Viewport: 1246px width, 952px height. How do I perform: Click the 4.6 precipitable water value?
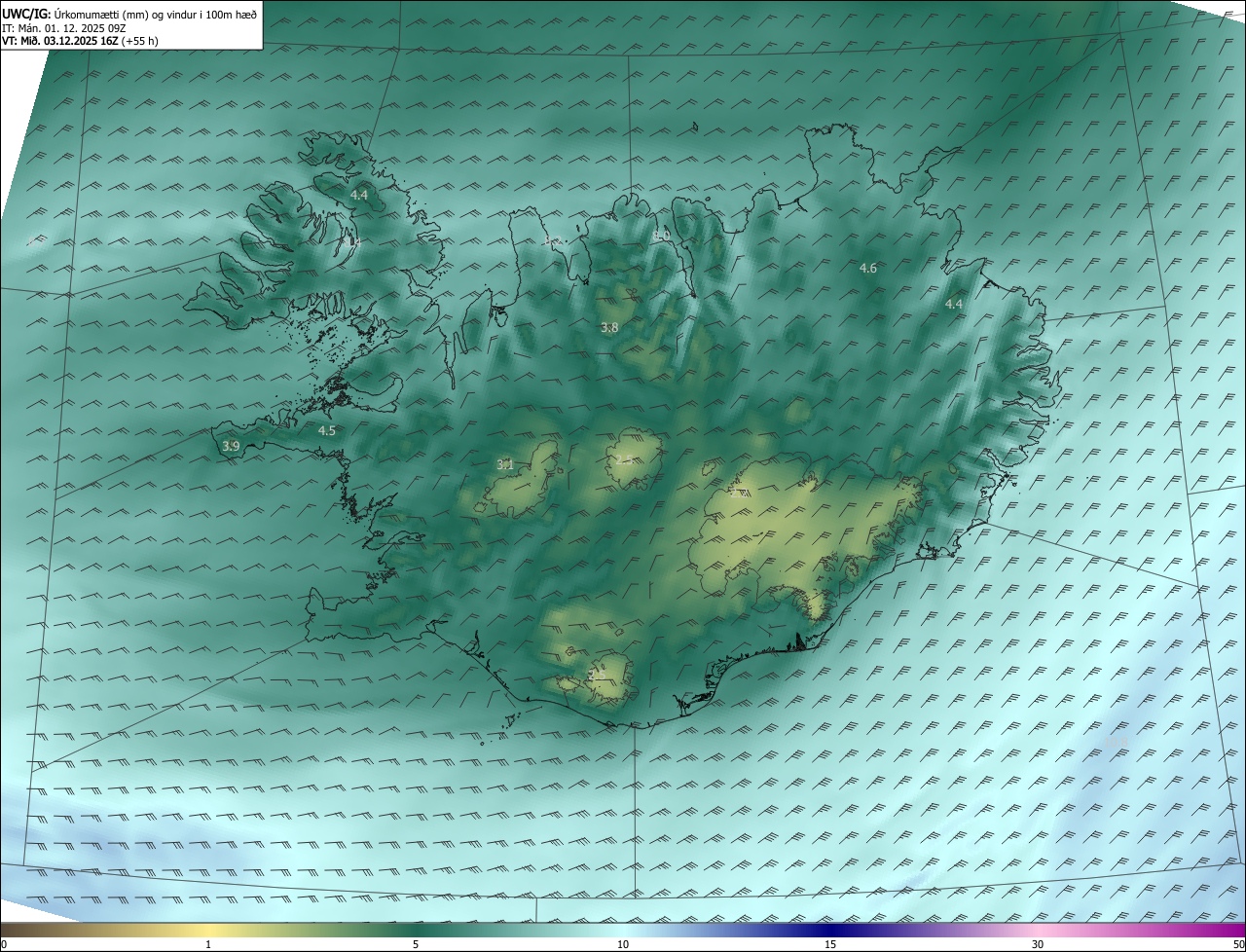(868, 268)
